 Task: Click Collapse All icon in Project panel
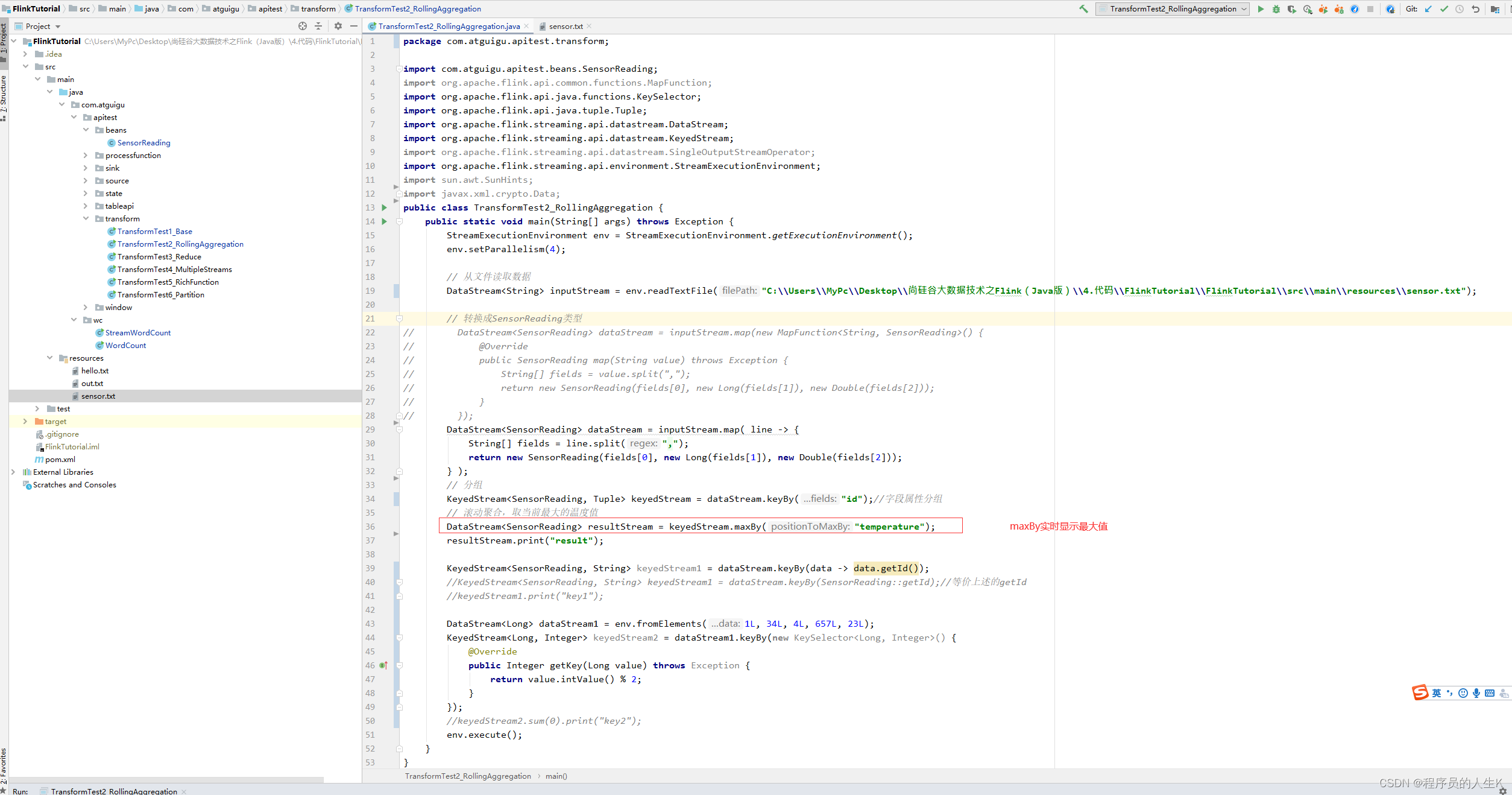(x=318, y=26)
